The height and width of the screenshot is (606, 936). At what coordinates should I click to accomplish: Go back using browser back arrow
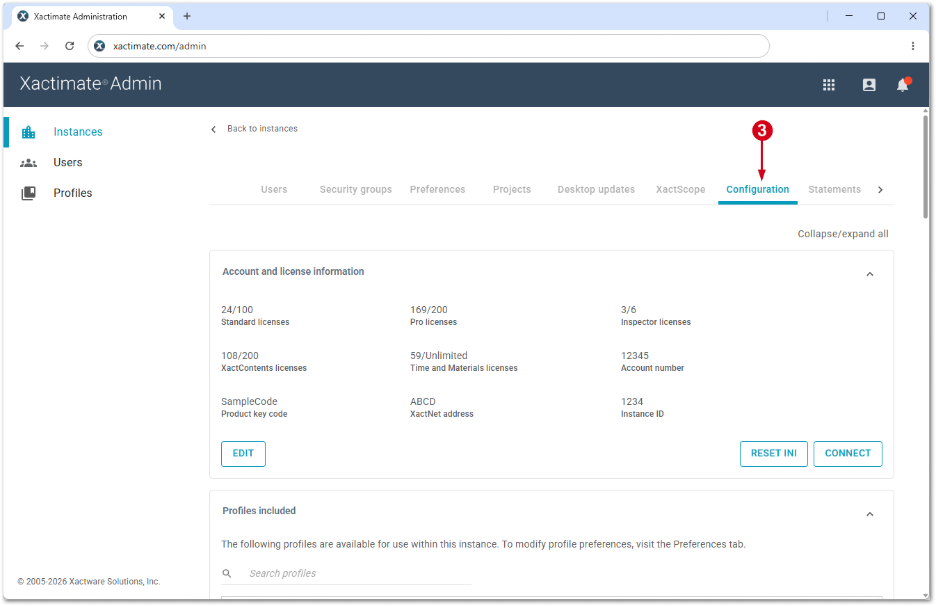pos(20,46)
